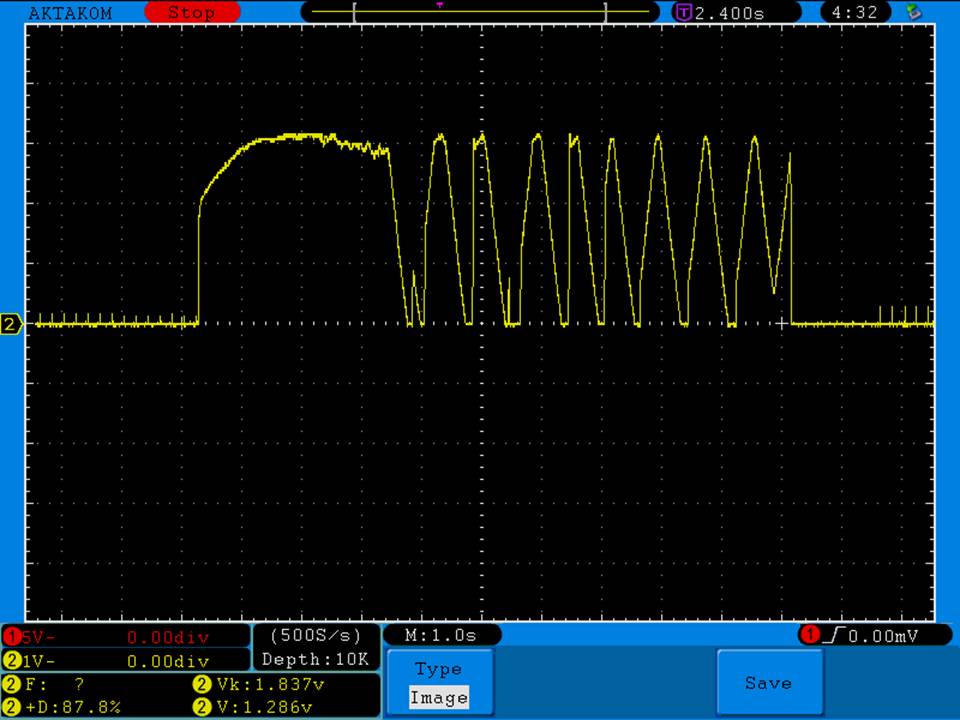Click the pink trigger marker on memory bar

click(440, 5)
